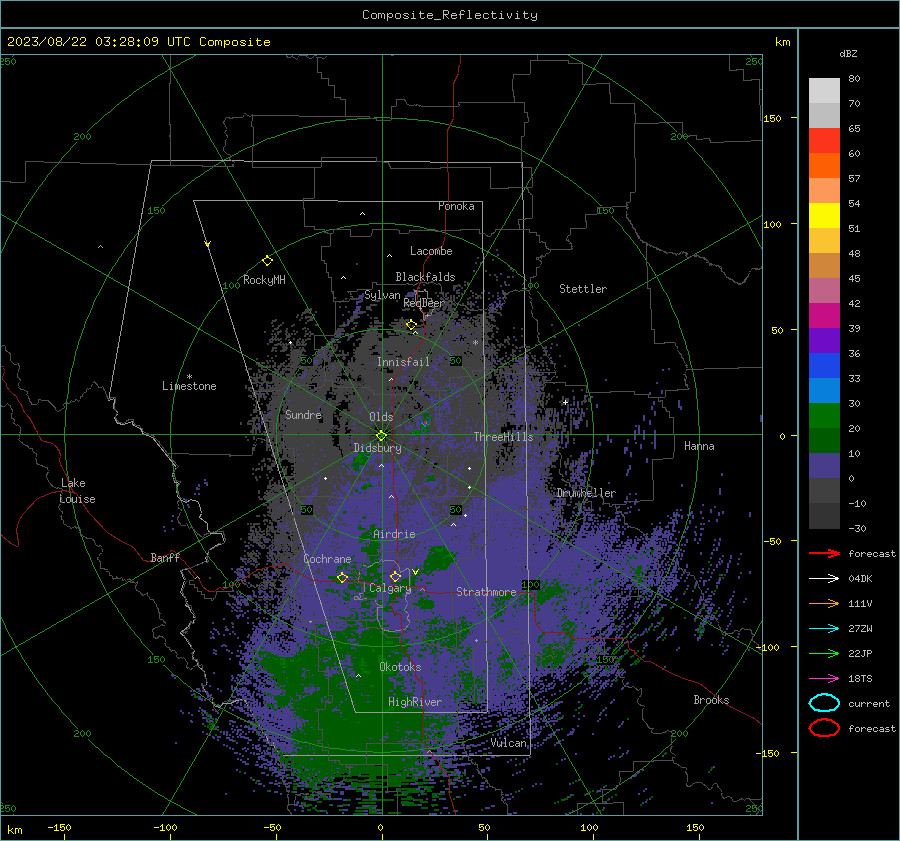The height and width of the screenshot is (841, 900).
Task: Click the Sundre city label
Action: pyautogui.click(x=303, y=414)
